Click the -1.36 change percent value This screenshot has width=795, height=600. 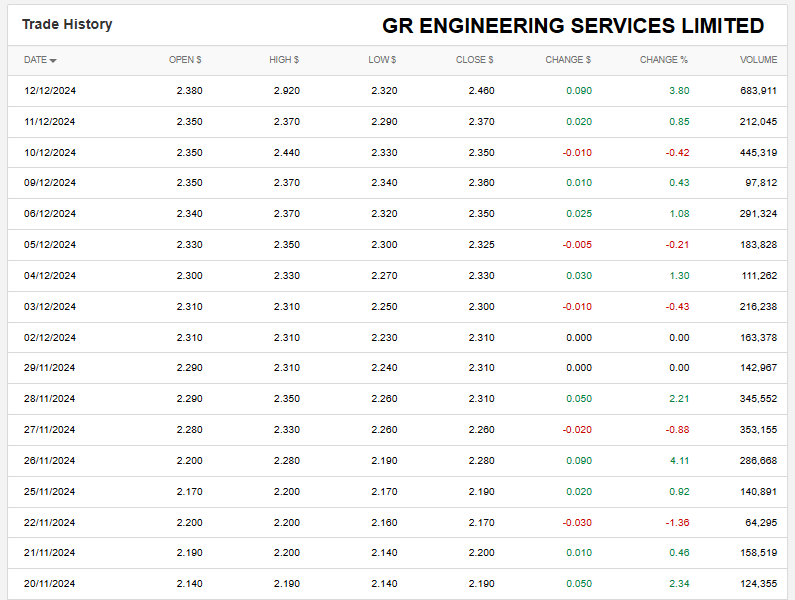[x=676, y=523]
